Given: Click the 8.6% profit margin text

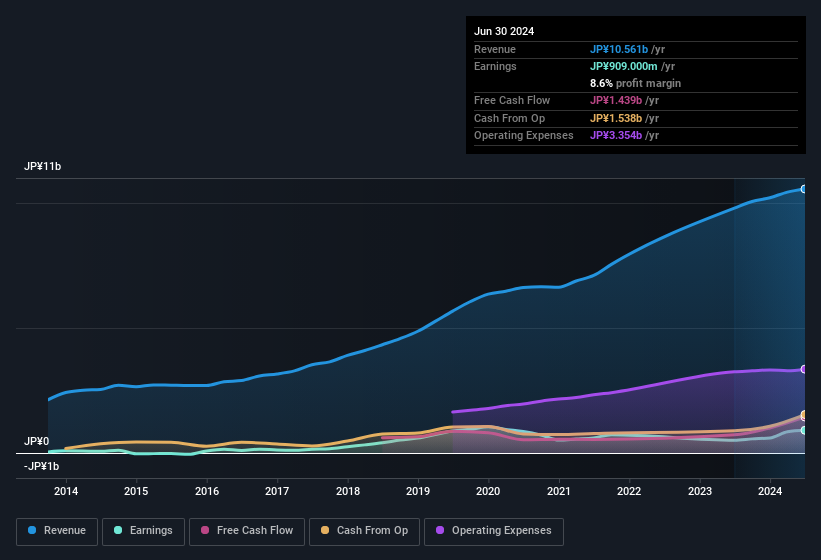Looking at the screenshot, I should tap(635, 83).
